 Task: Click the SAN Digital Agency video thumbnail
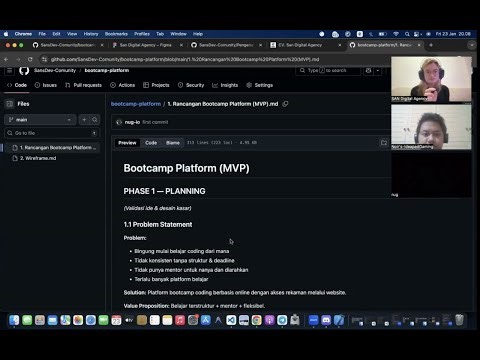[431, 79]
